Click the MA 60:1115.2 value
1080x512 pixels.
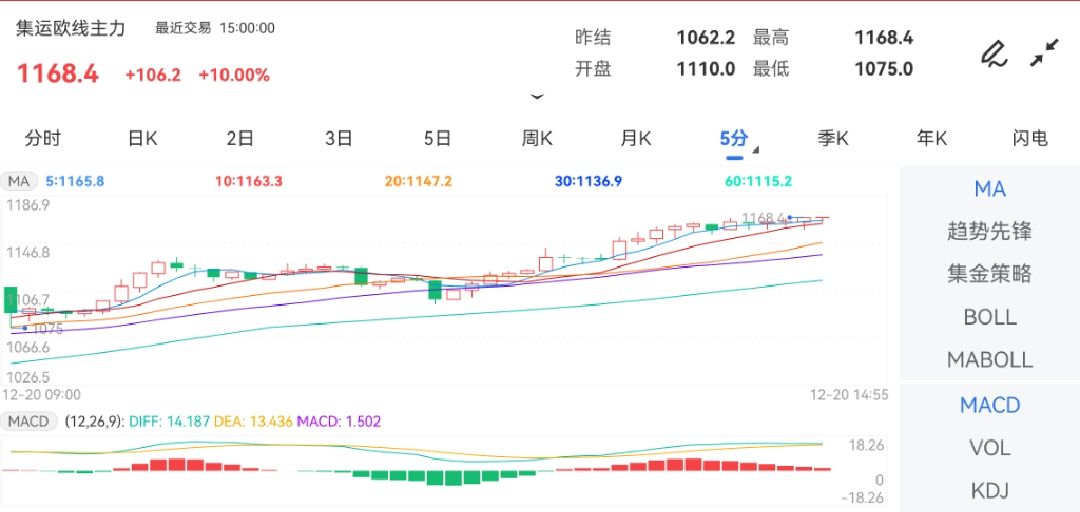(758, 182)
